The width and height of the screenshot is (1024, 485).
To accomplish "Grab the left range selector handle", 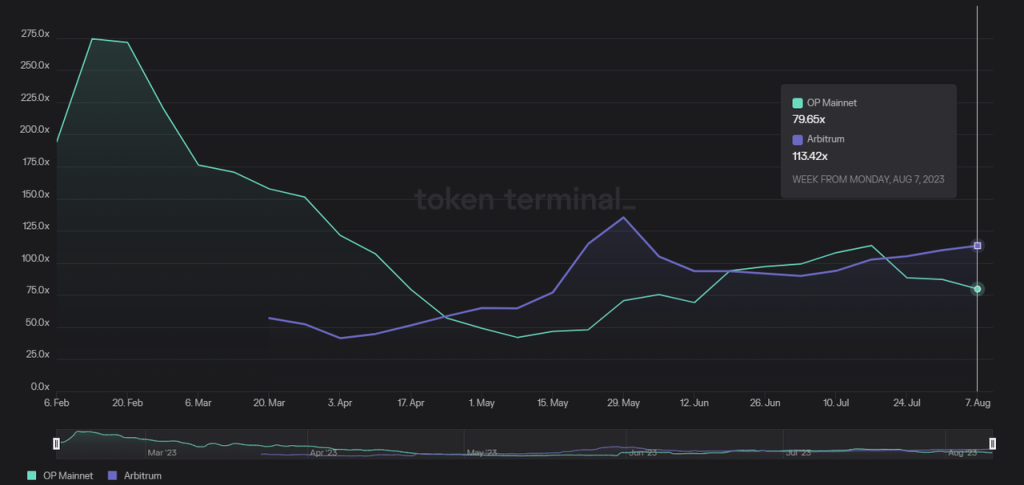I will coord(56,444).
